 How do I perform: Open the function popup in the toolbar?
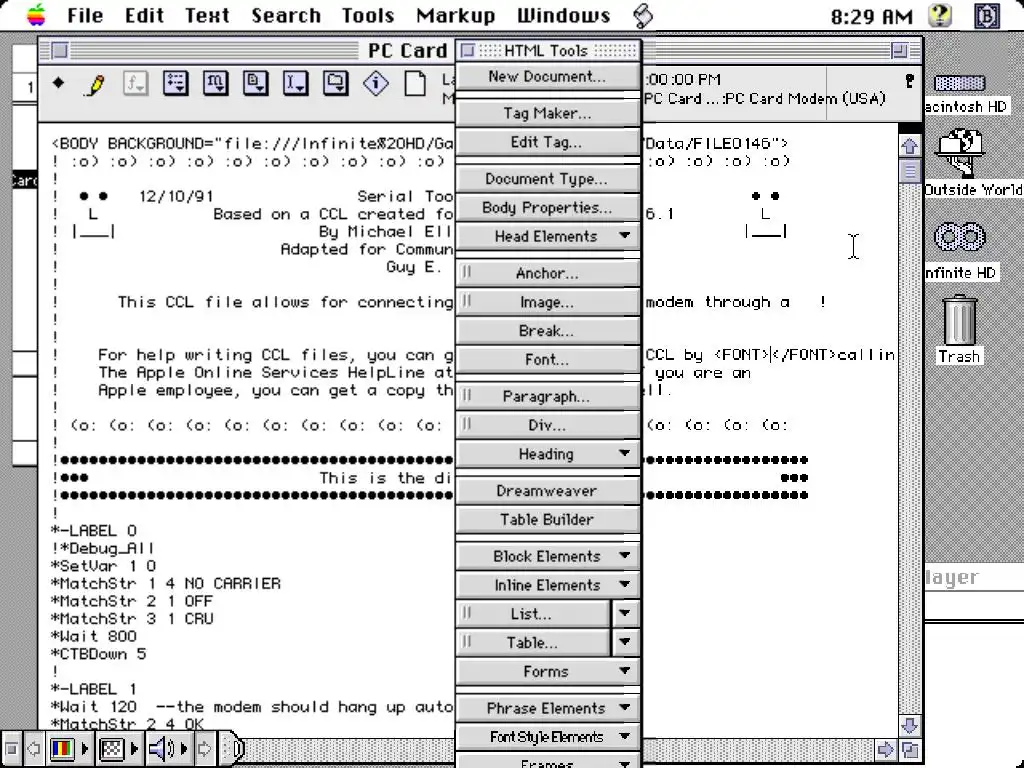tap(135, 84)
